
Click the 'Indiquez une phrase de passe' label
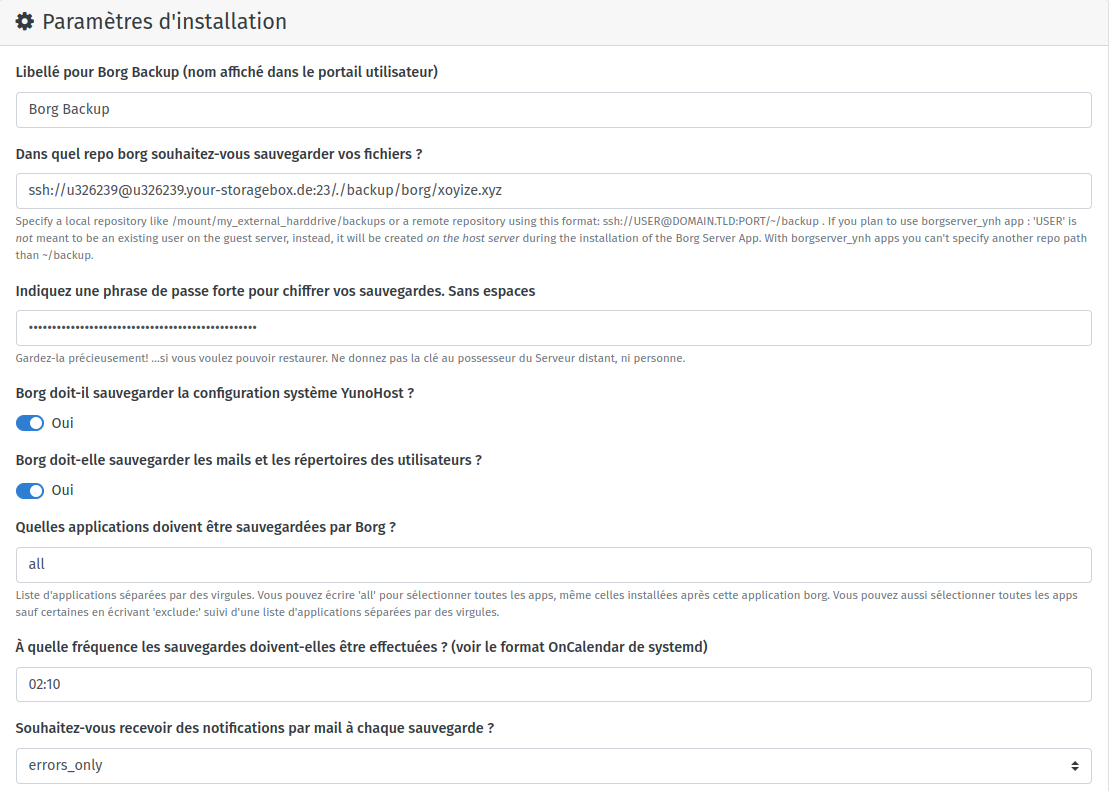275,291
